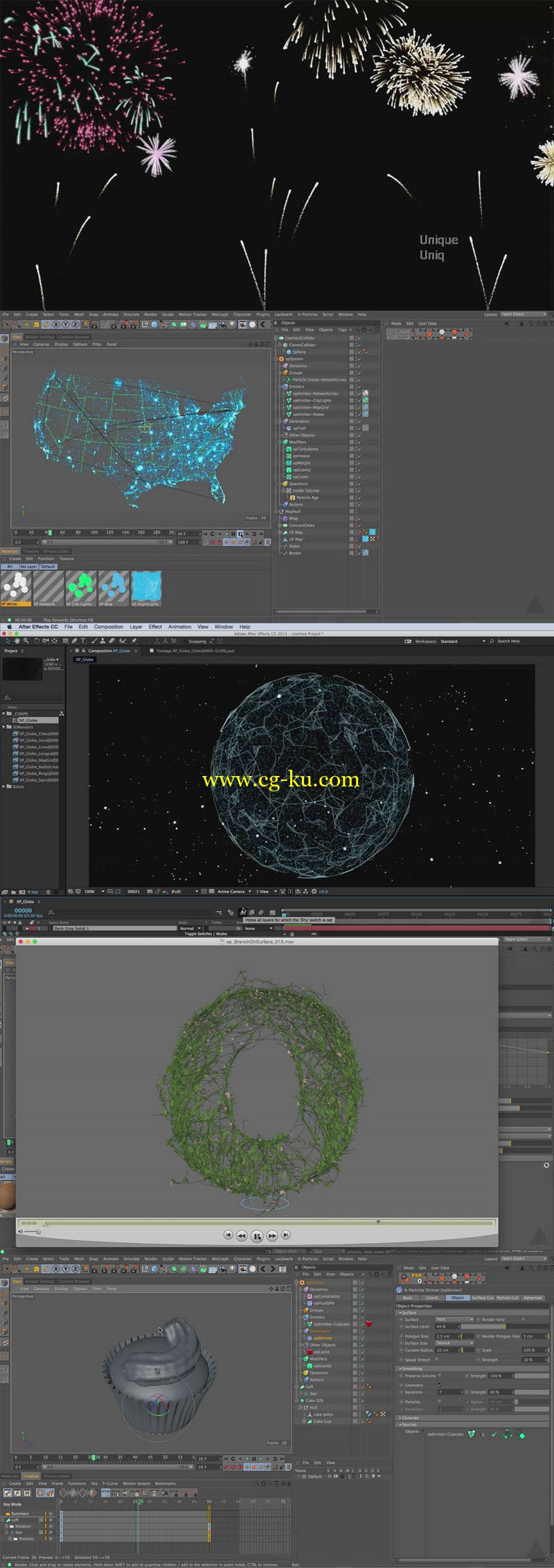Skip to end in QuickTime player controls

285,1235
